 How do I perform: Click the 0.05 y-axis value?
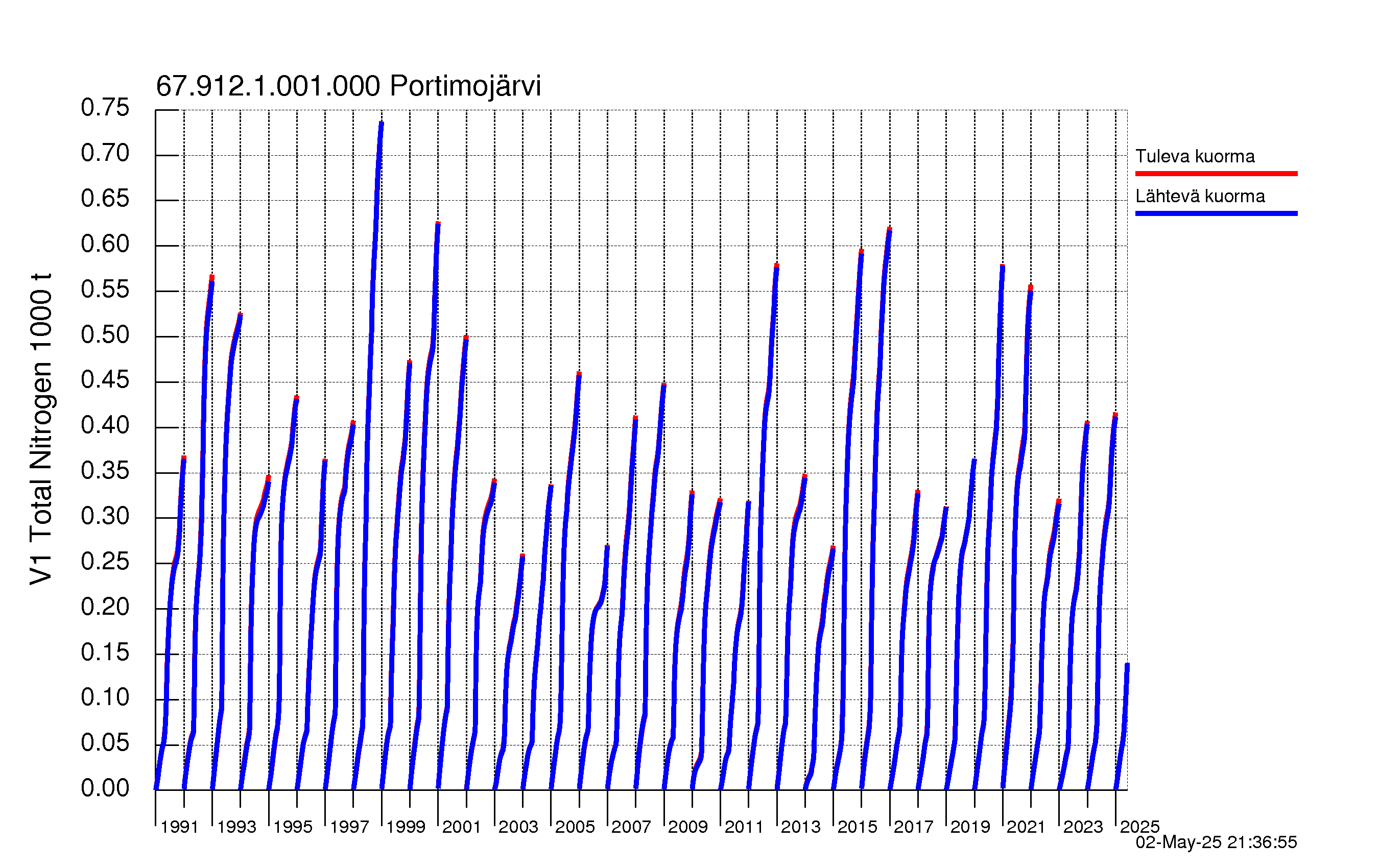(105, 743)
